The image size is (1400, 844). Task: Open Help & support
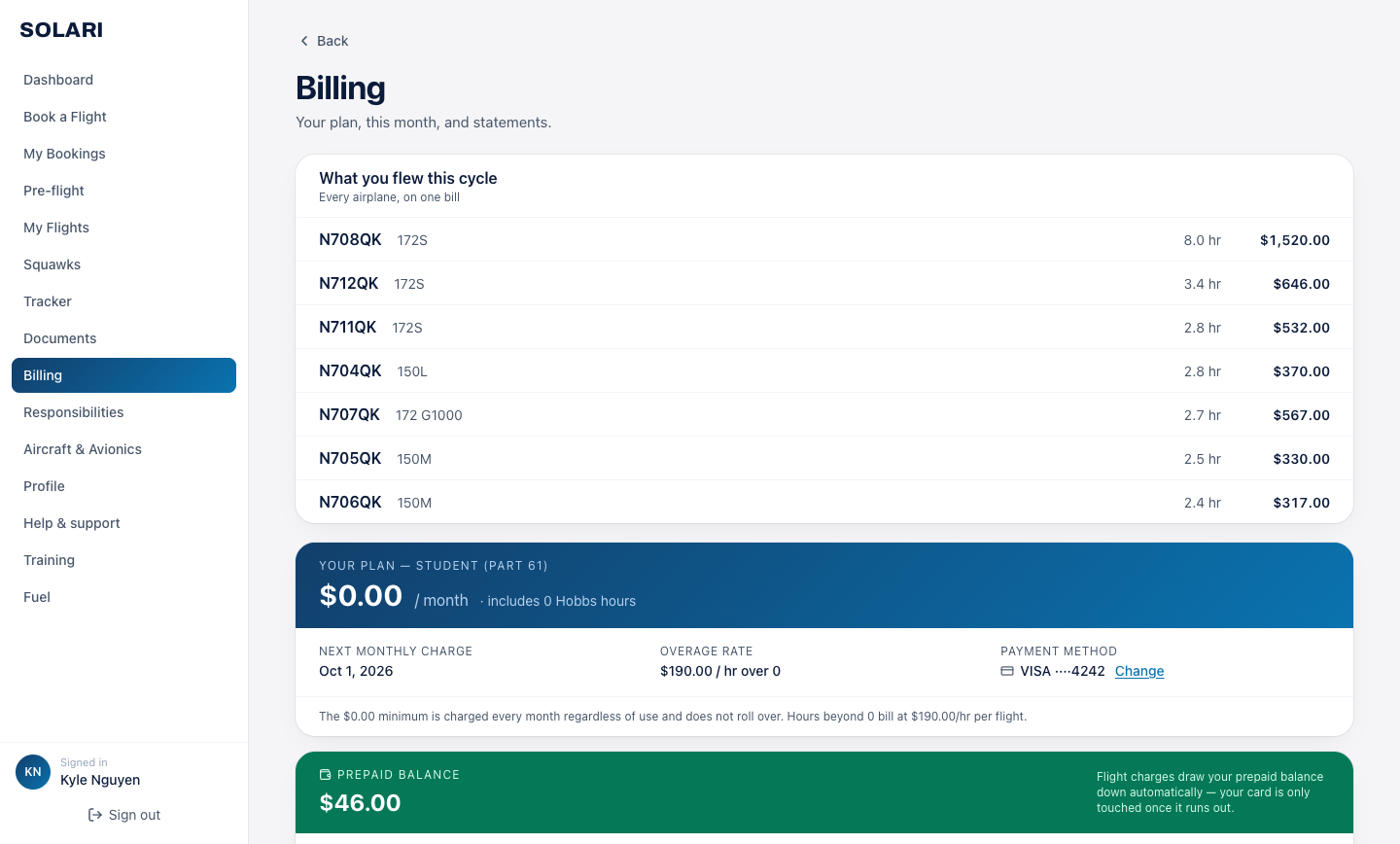123,523
